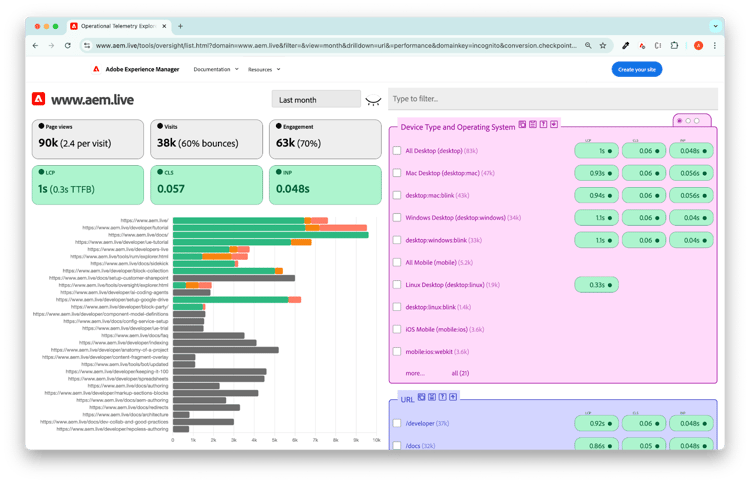750x483 pixels.
Task: Click the arrow icon in URL heading
Action: (454, 397)
